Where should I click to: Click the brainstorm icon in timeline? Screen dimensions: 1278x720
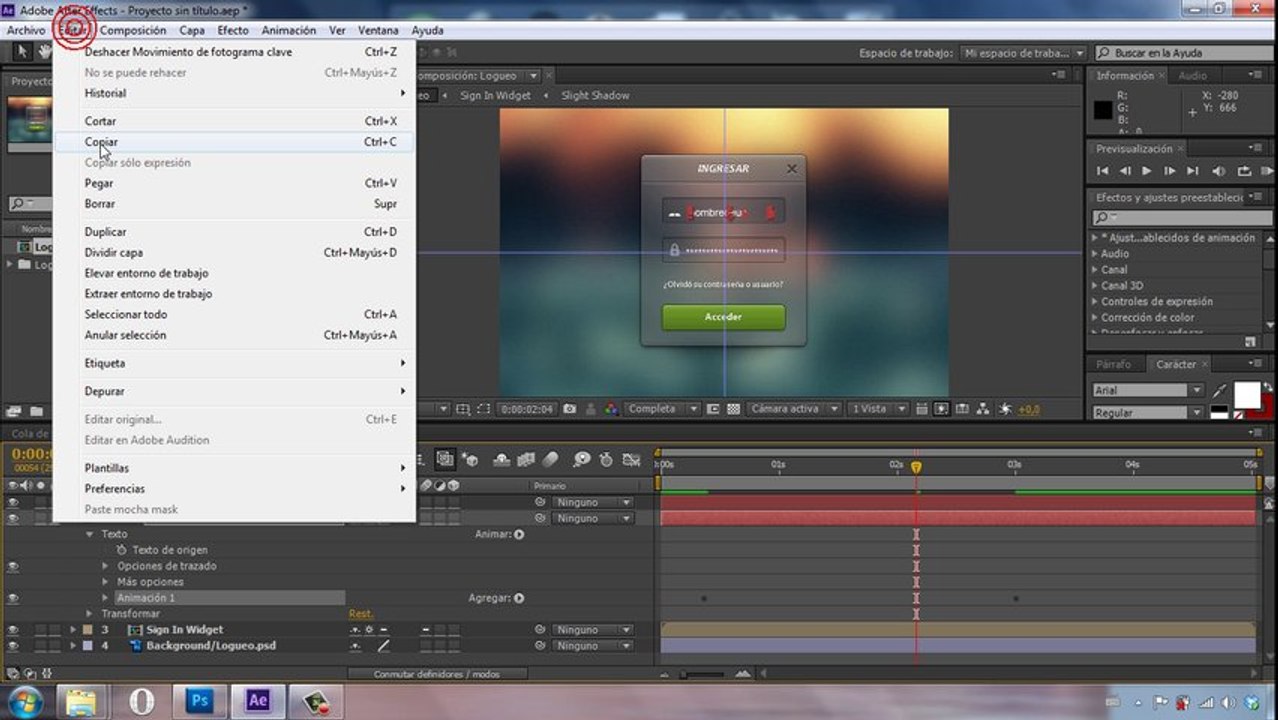pos(582,460)
